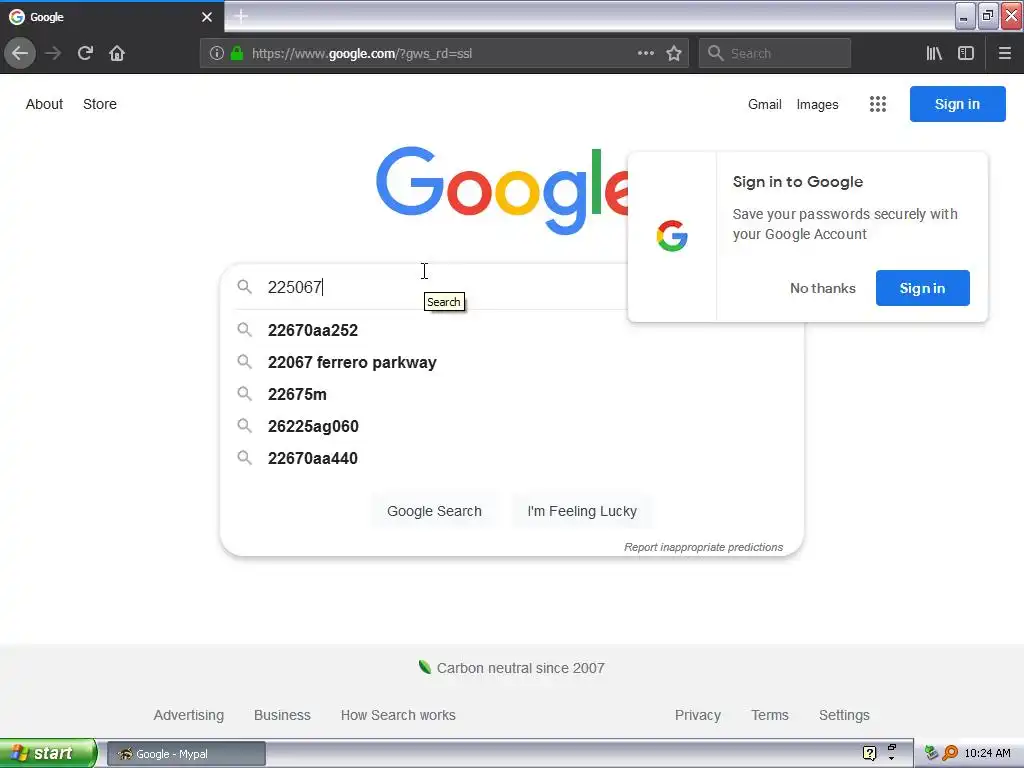Select the Google browser tab
This screenshot has height=768, width=1024.
(112, 17)
